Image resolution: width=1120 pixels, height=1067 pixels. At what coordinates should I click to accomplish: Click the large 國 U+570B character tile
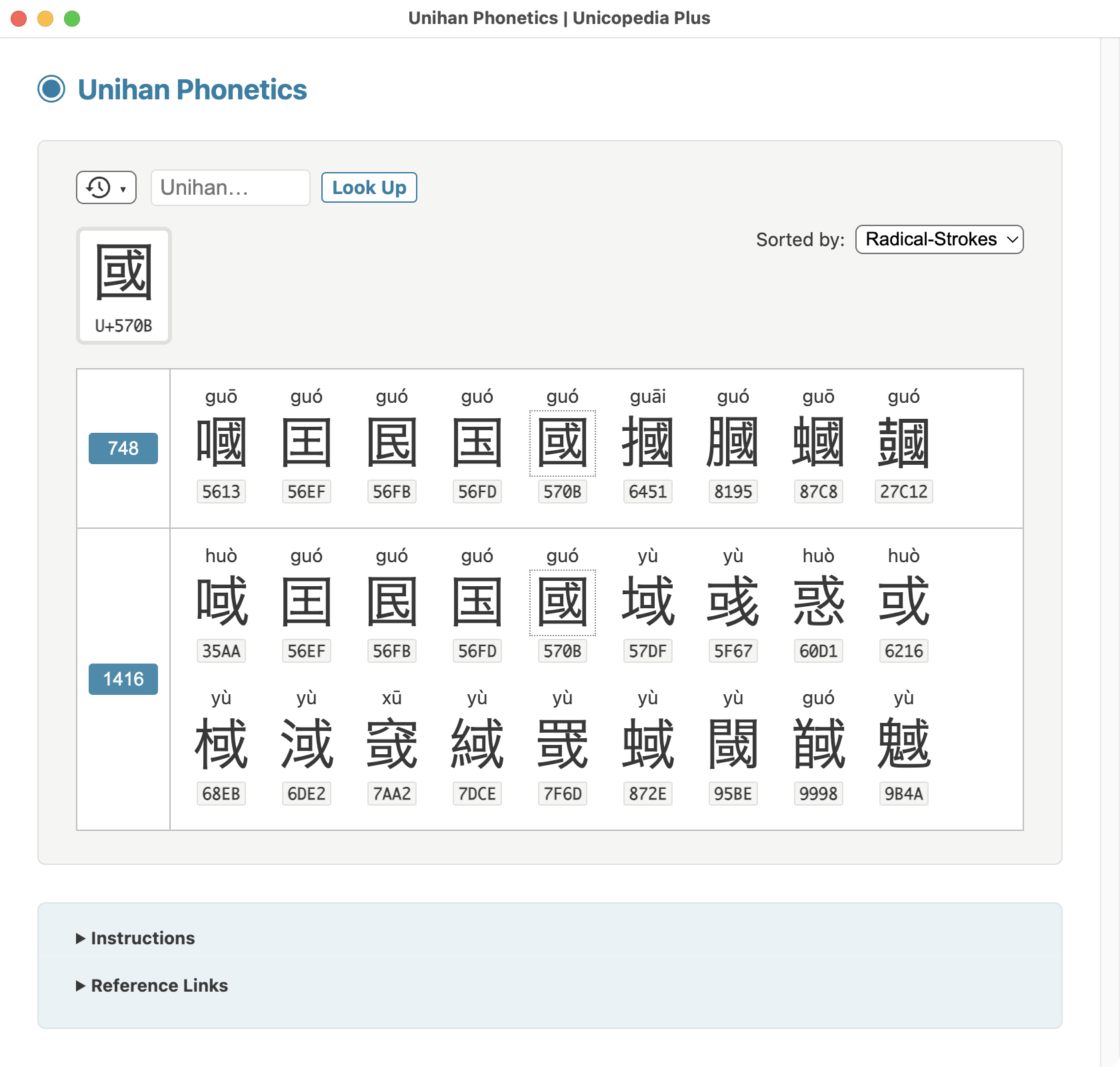tap(124, 285)
